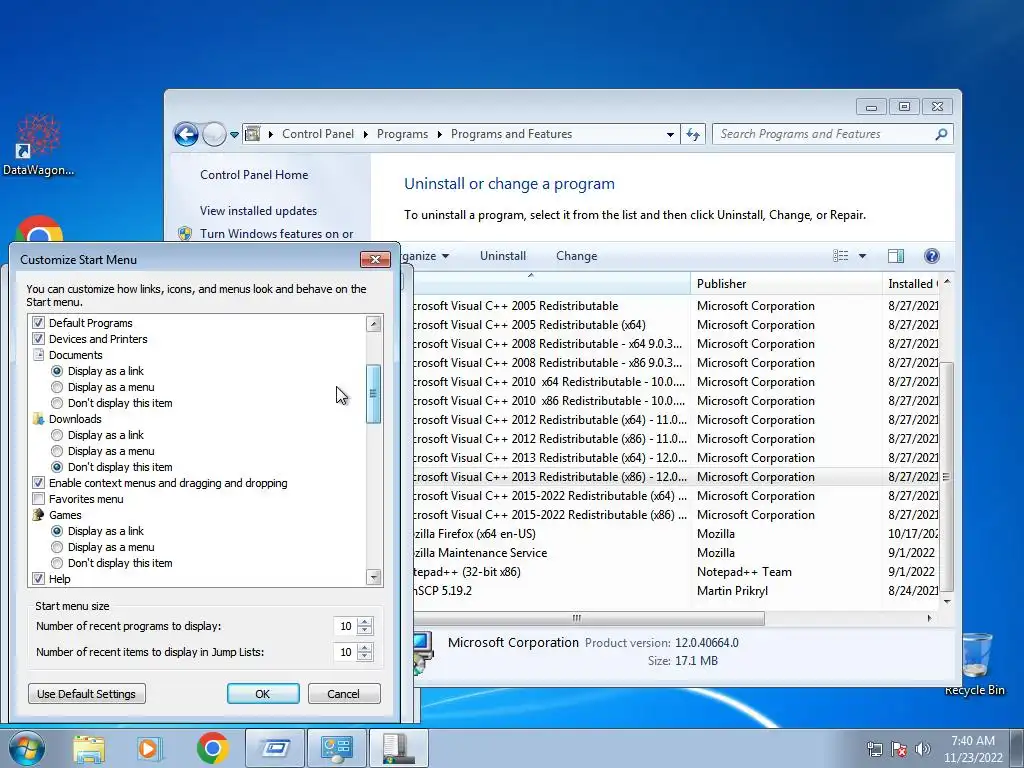1024x768 pixels.
Task: Click Change in the toolbar
Action: [577, 256]
